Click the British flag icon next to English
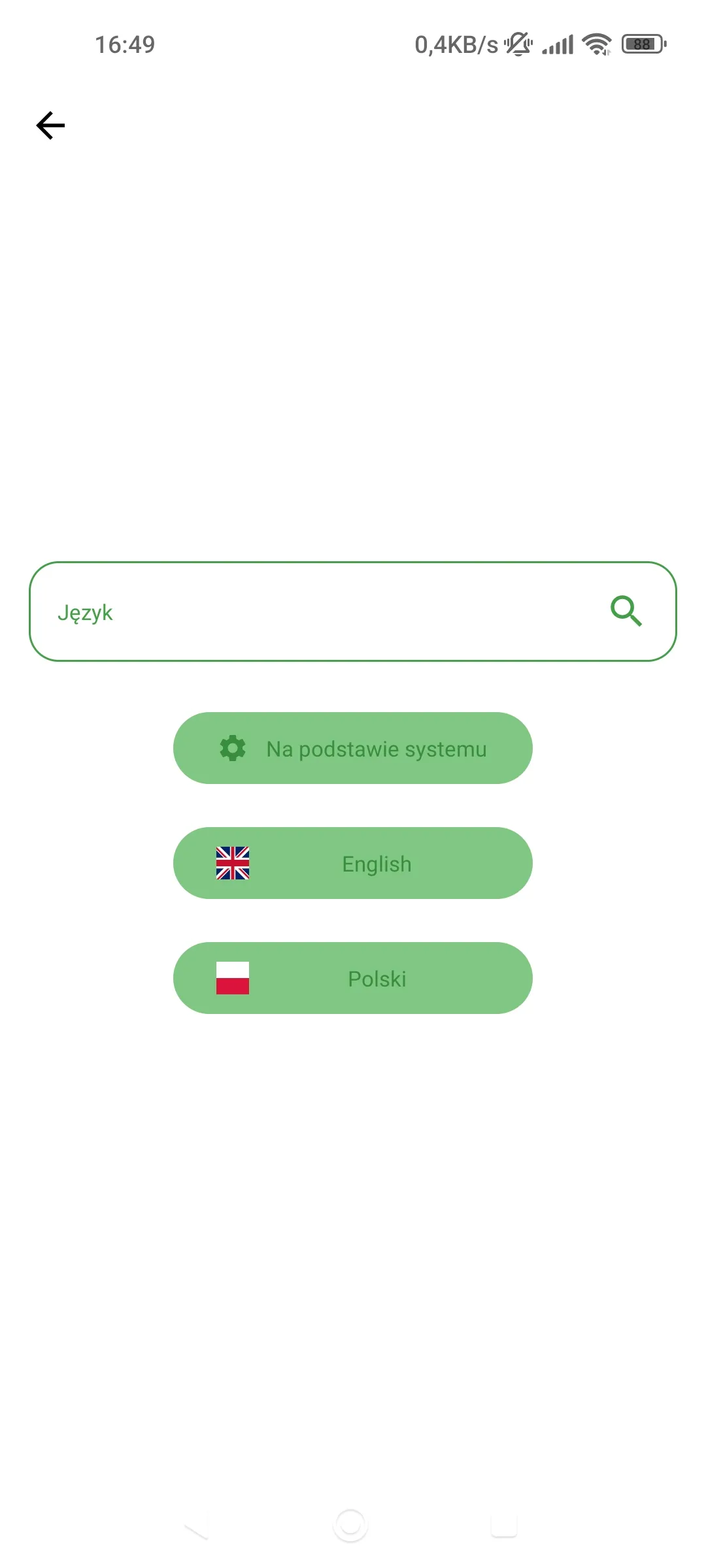Viewport: 706px width, 1568px height. point(232,863)
